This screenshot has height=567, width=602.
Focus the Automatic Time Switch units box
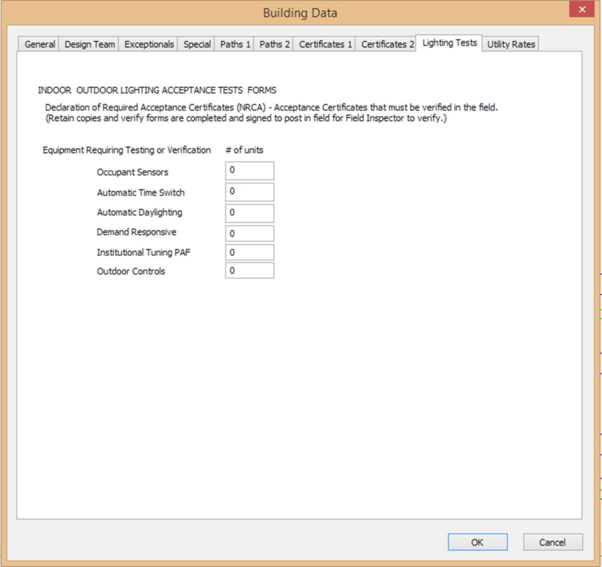pyautogui.click(x=249, y=192)
